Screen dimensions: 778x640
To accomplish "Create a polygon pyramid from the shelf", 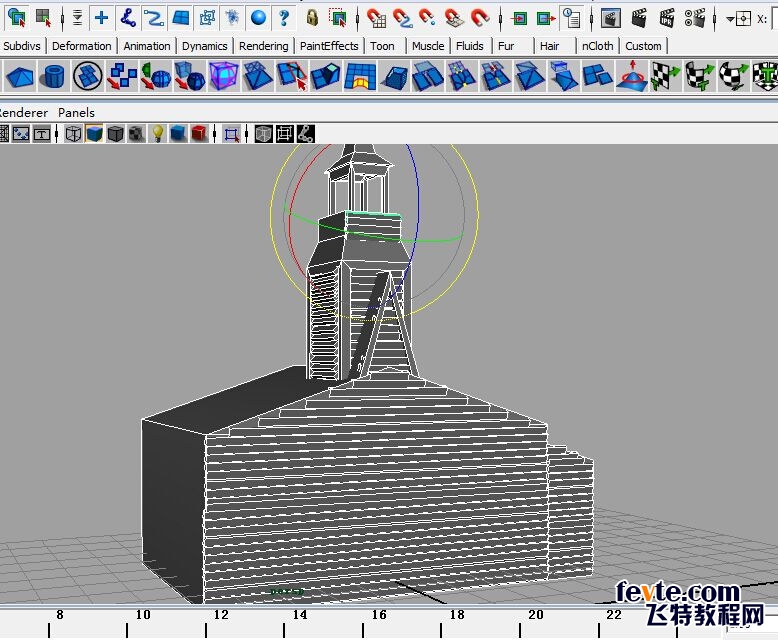I will (x=20, y=76).
